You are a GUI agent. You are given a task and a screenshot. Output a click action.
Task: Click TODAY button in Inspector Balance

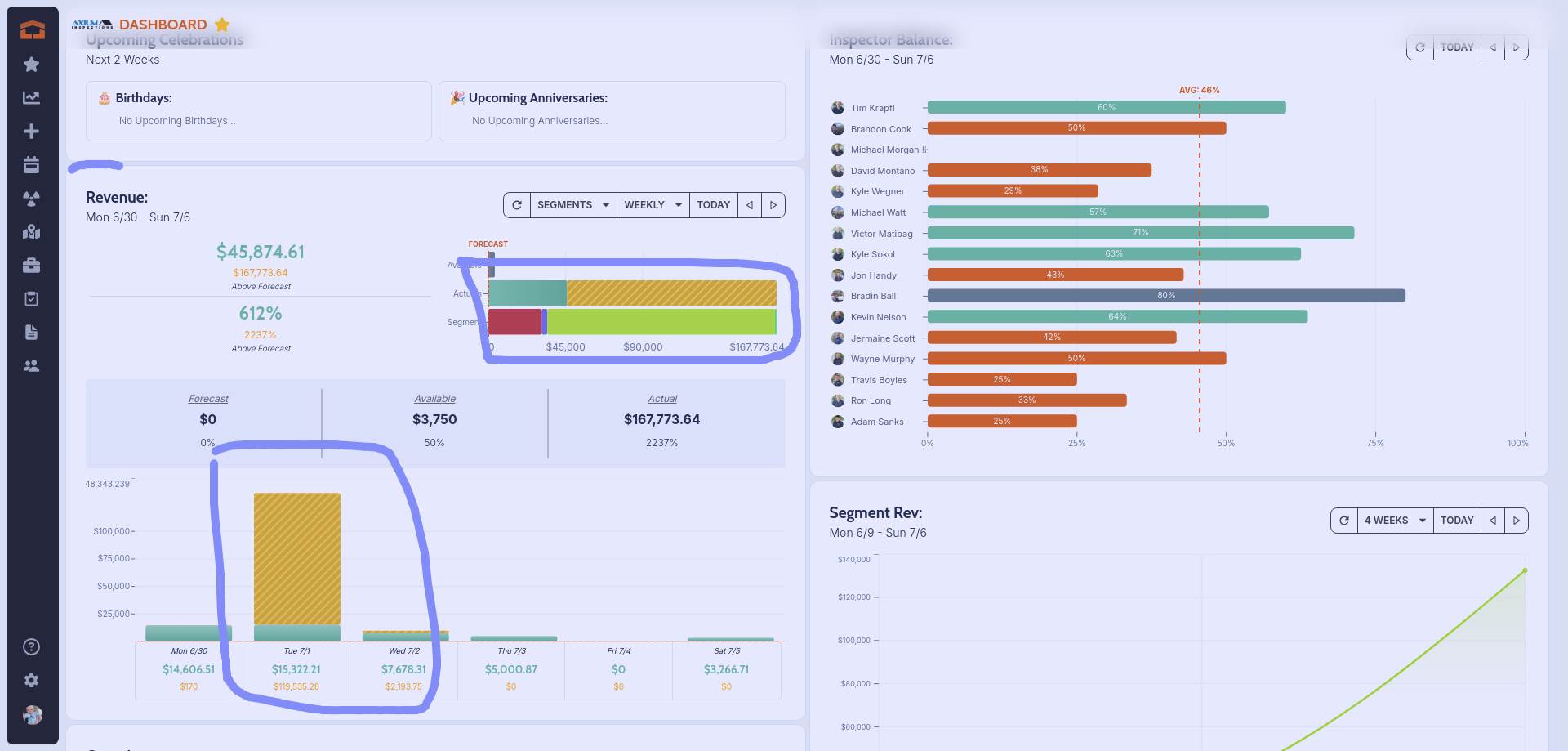tap(1456, 47)
